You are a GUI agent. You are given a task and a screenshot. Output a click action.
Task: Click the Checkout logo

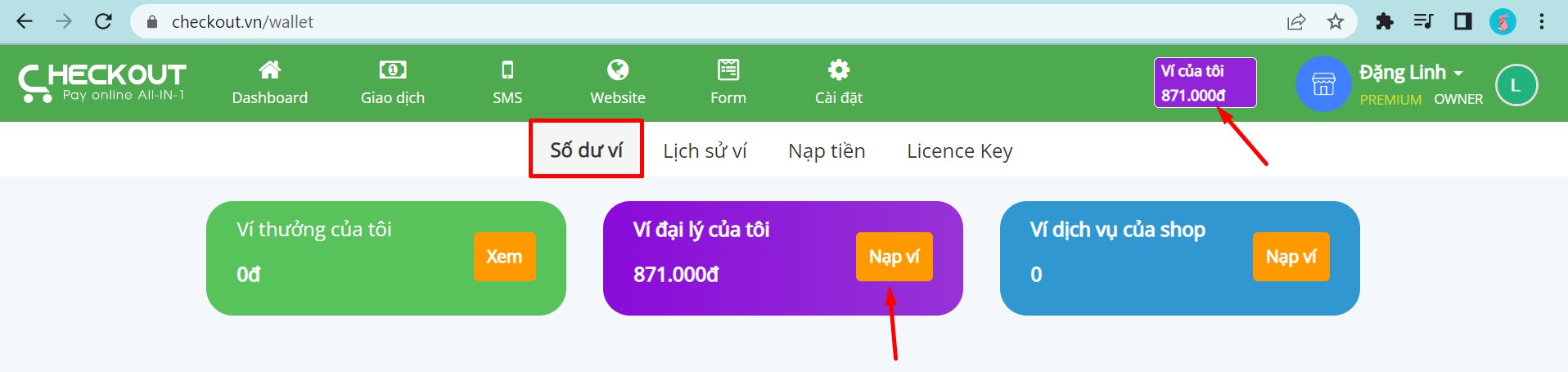[x=102, y=83]
